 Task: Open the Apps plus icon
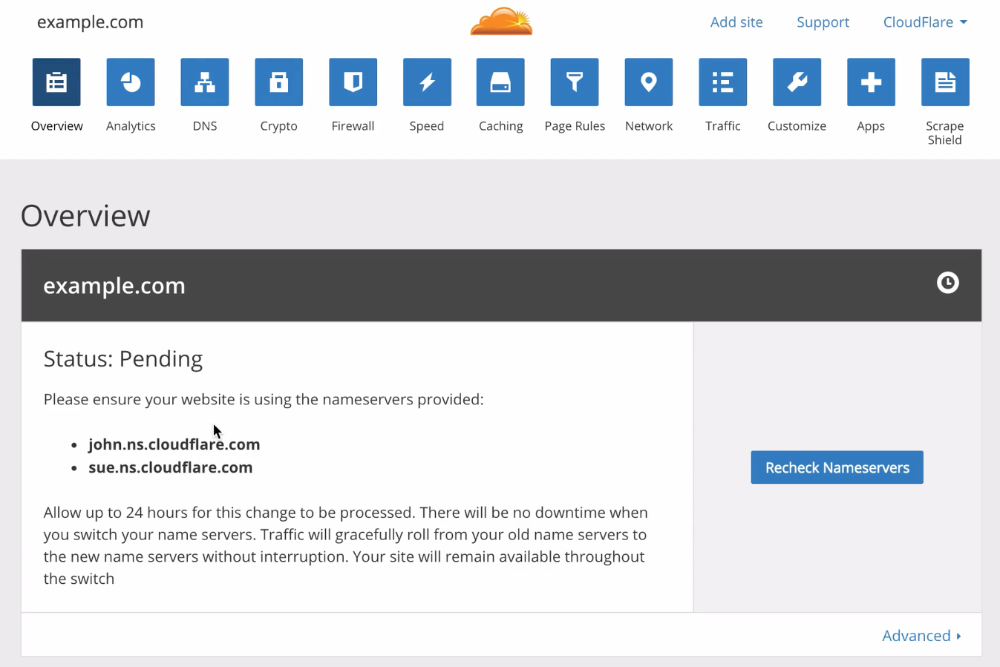pos(871,82)
